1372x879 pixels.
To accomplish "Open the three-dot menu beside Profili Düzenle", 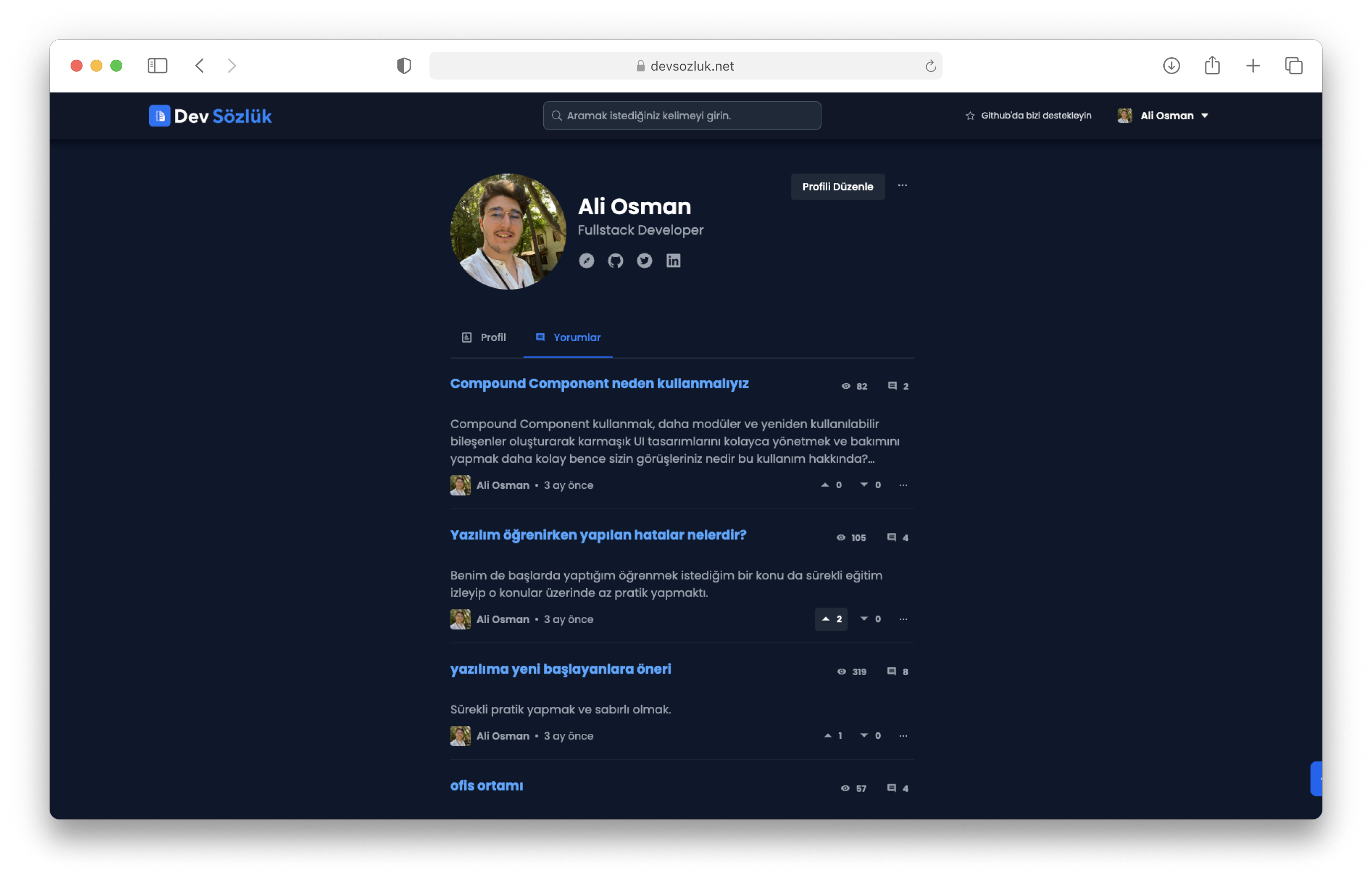I will coord(902,186).
